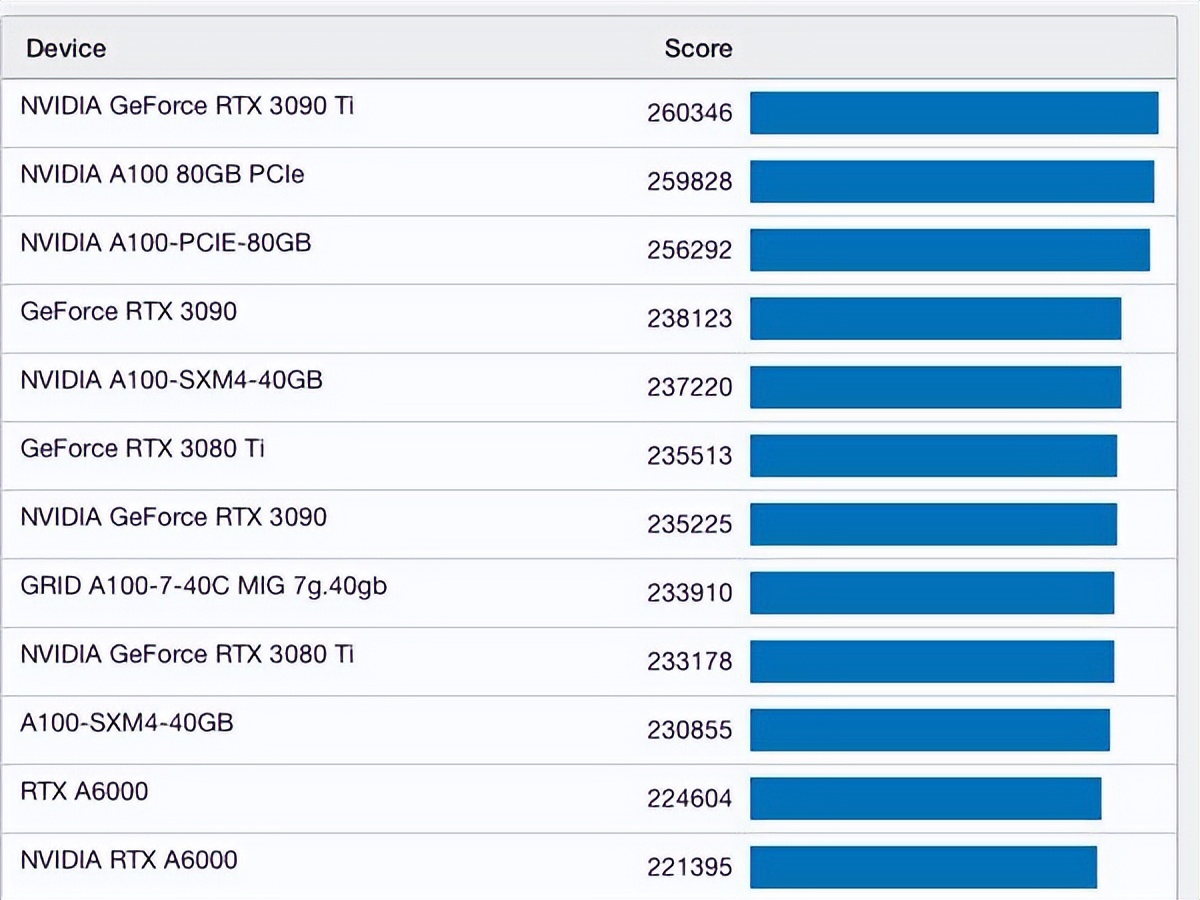Click the NVIDIA RTX A6000 device name
Image resolution: width=1200 pixels, height=900 pixels.
(129, 859)
